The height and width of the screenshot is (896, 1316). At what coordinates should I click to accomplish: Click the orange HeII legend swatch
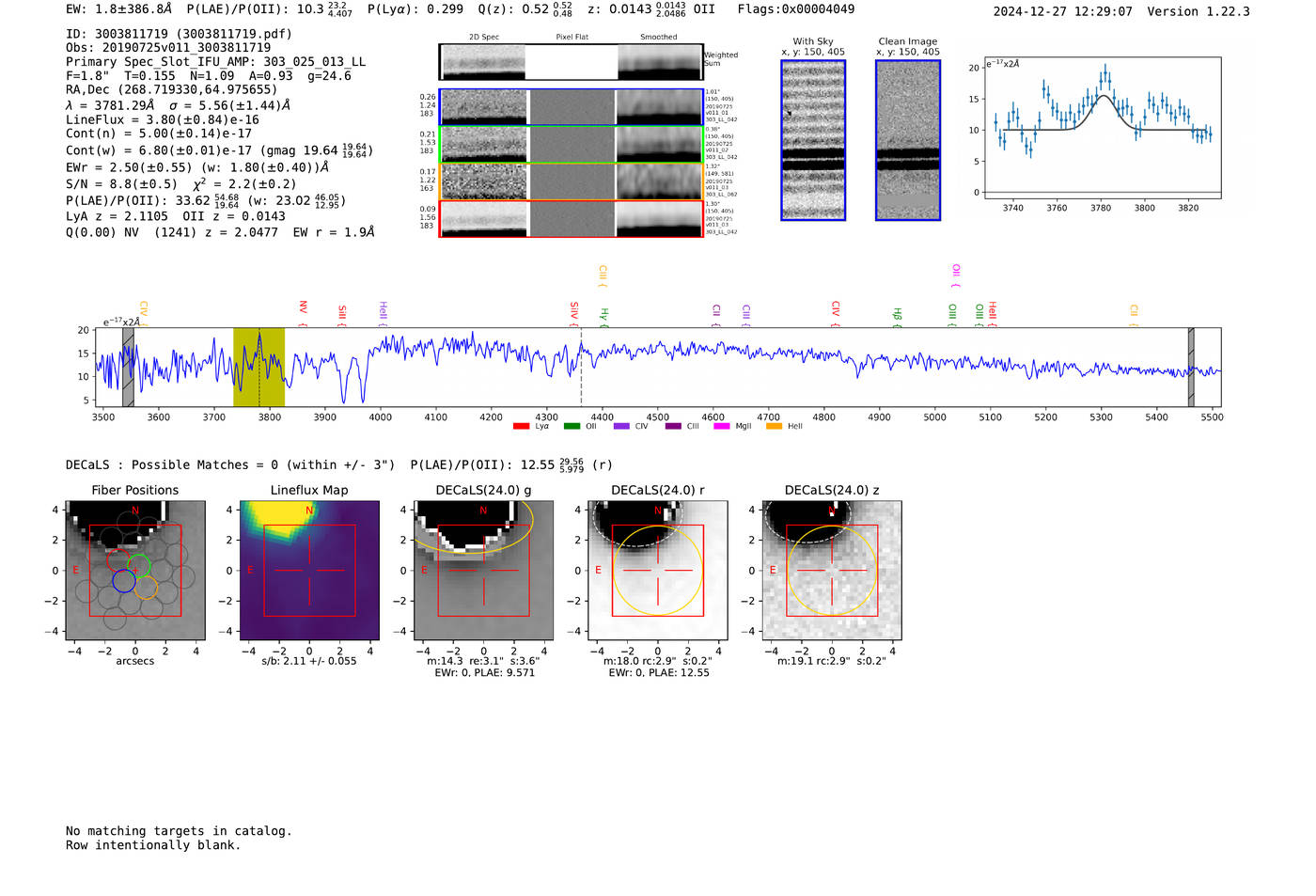coord(774,426)
